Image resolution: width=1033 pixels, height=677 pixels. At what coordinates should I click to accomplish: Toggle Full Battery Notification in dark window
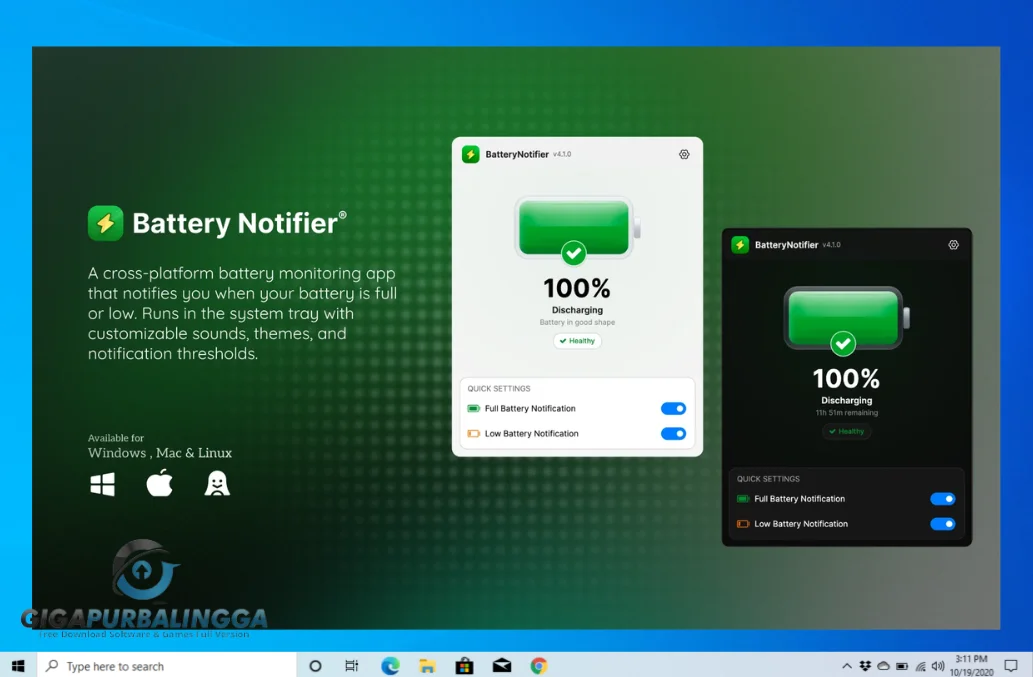(x=943, y=499)
